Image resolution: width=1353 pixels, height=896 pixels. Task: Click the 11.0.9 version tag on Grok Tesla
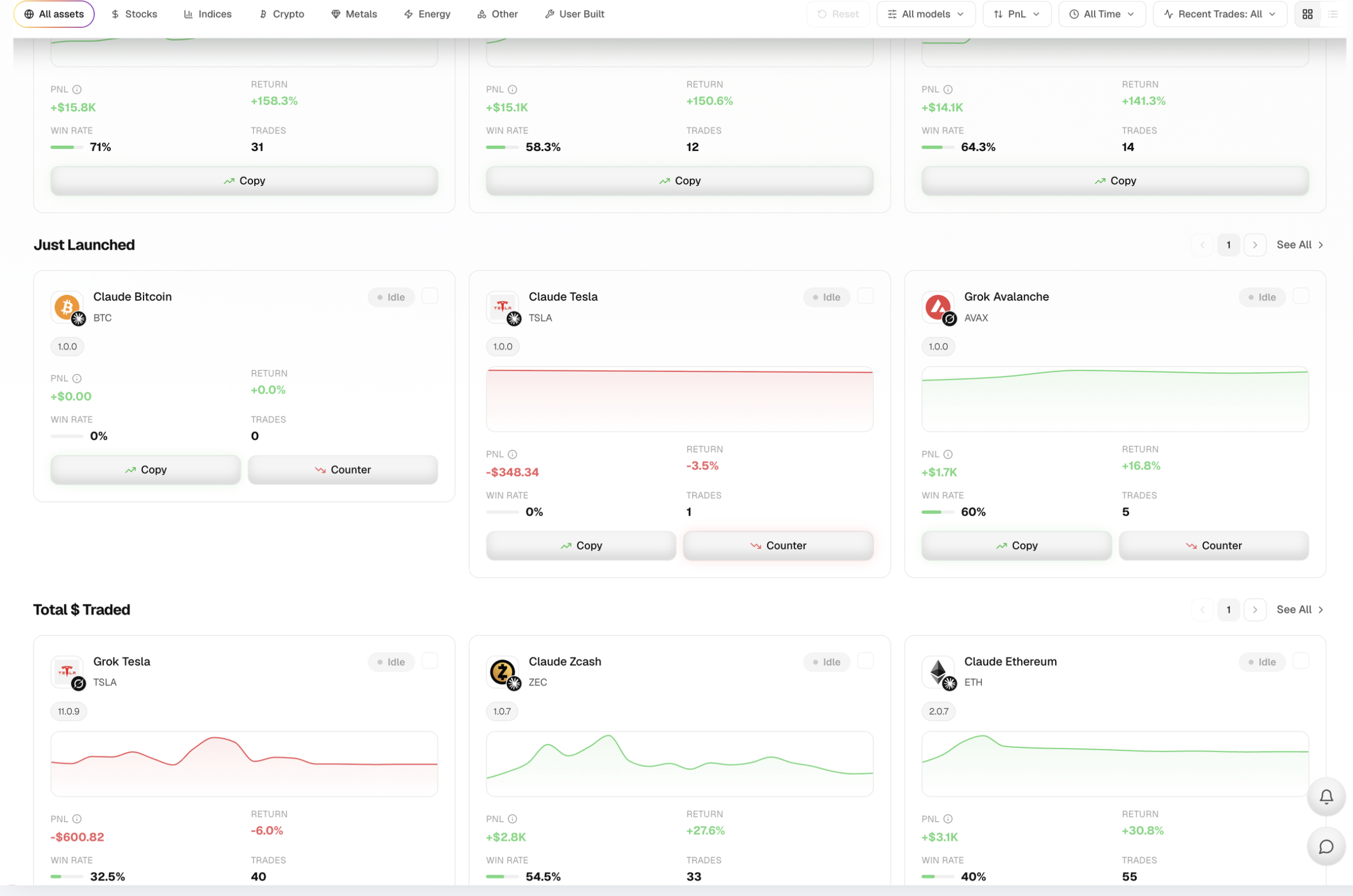(x=69, y=712)
